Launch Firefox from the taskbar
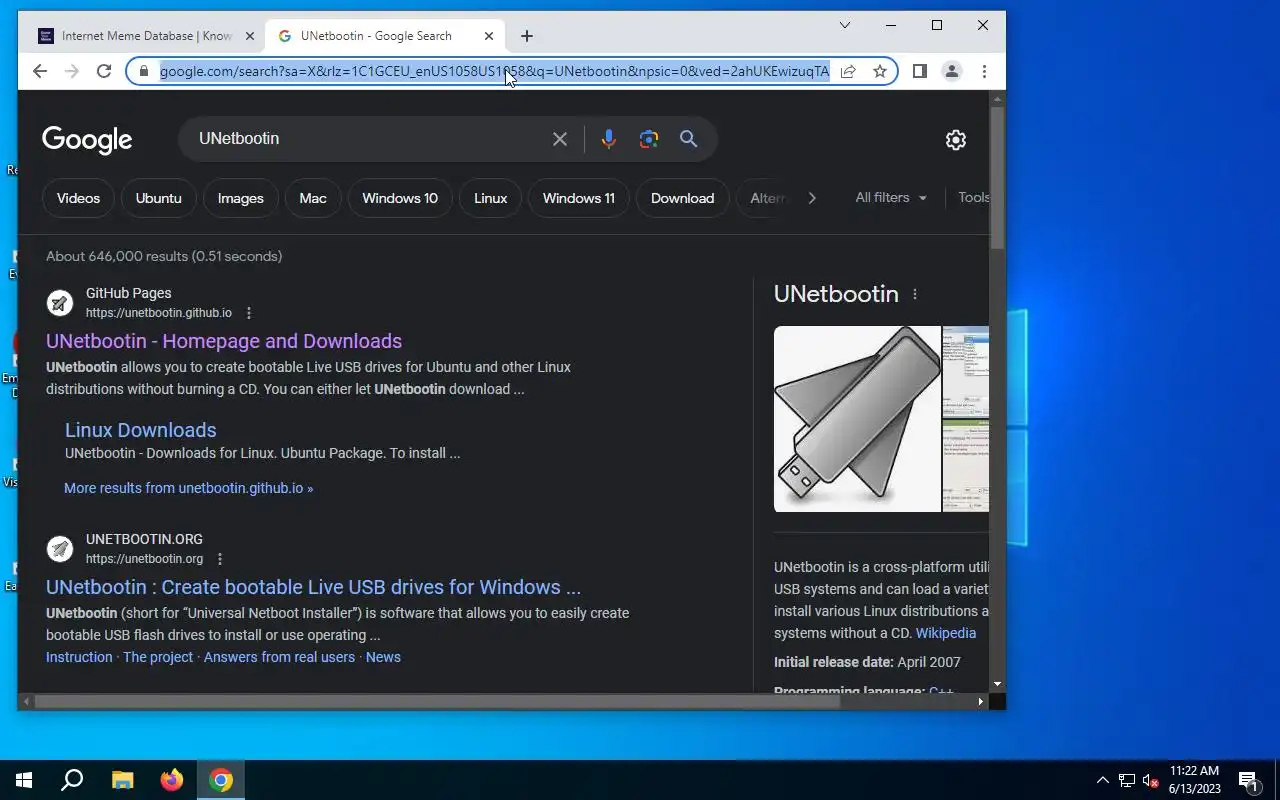Image resolution: width=1280 pixels, height=800 pixels. (172, 780)
